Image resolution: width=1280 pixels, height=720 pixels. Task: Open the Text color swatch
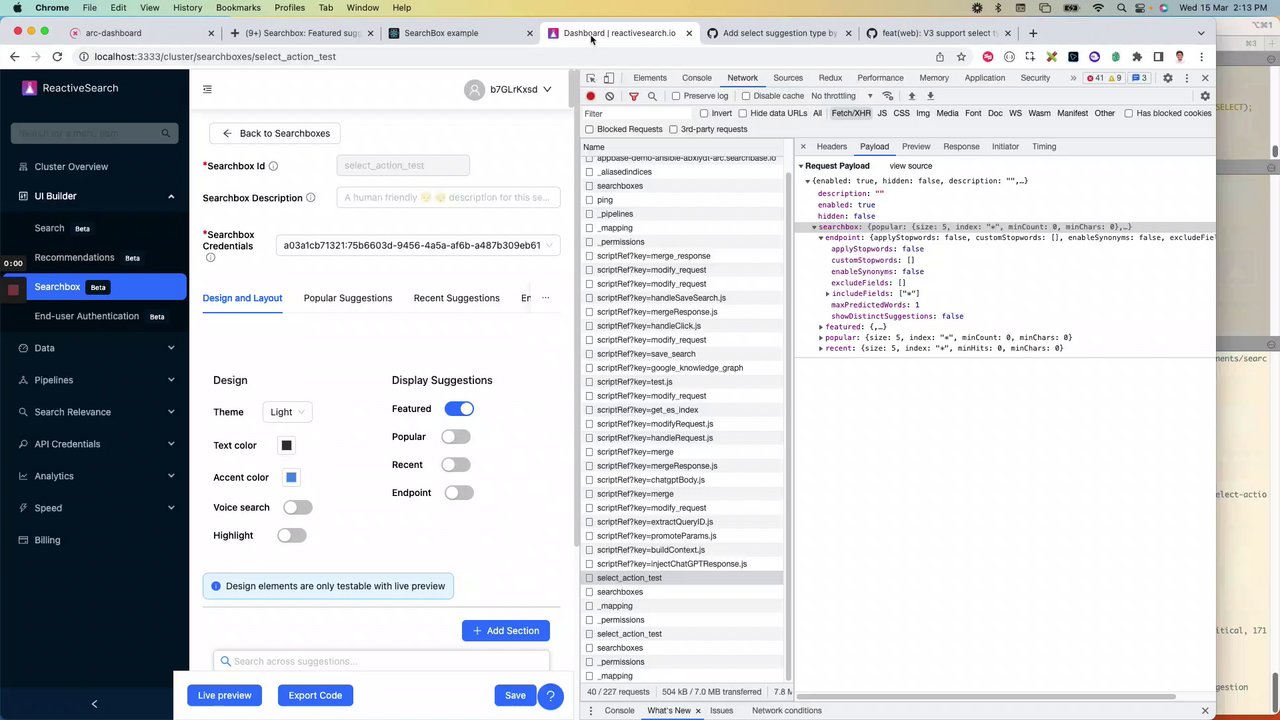click(287, 445)
